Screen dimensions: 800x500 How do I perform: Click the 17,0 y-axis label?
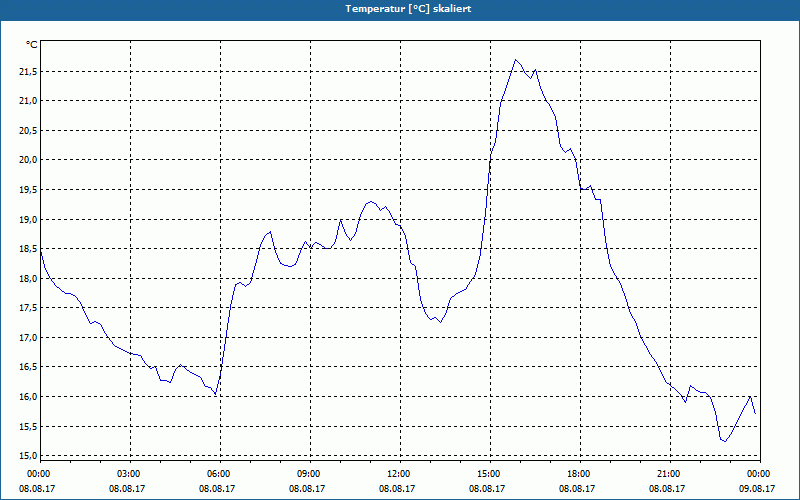28,338
